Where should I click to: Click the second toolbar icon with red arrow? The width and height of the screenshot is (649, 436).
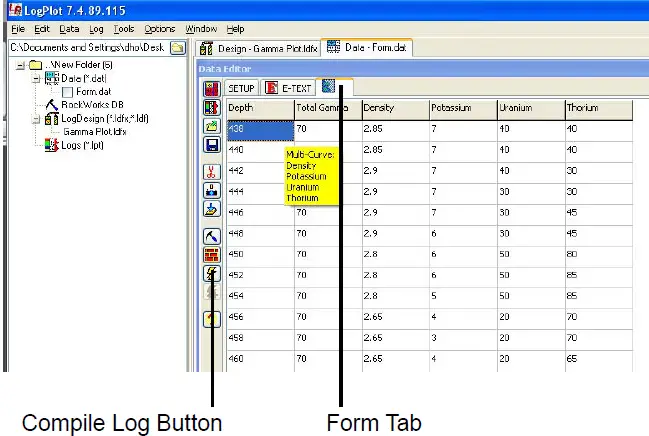coord(212,107)
